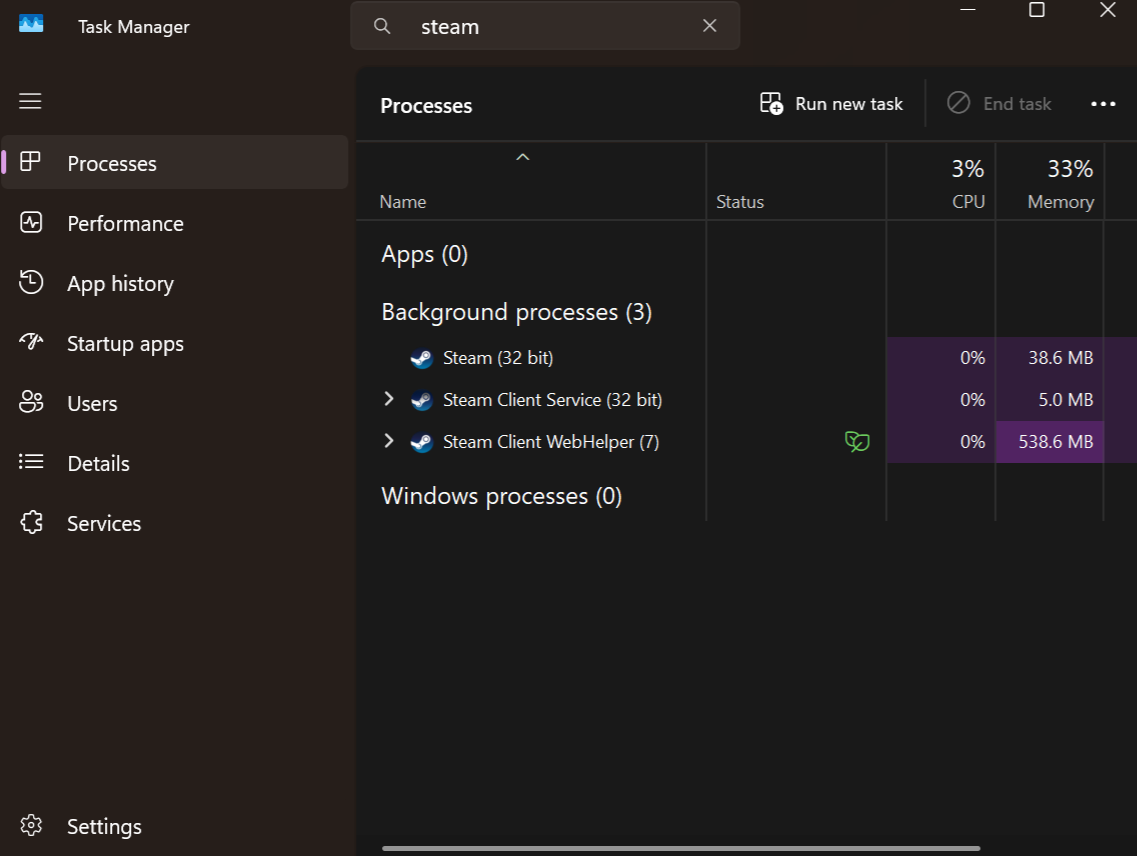Expand the Steam Client WebHelper group
Image resolution: width=1137 pixels, height=856 pixels.
coord(389,441)
